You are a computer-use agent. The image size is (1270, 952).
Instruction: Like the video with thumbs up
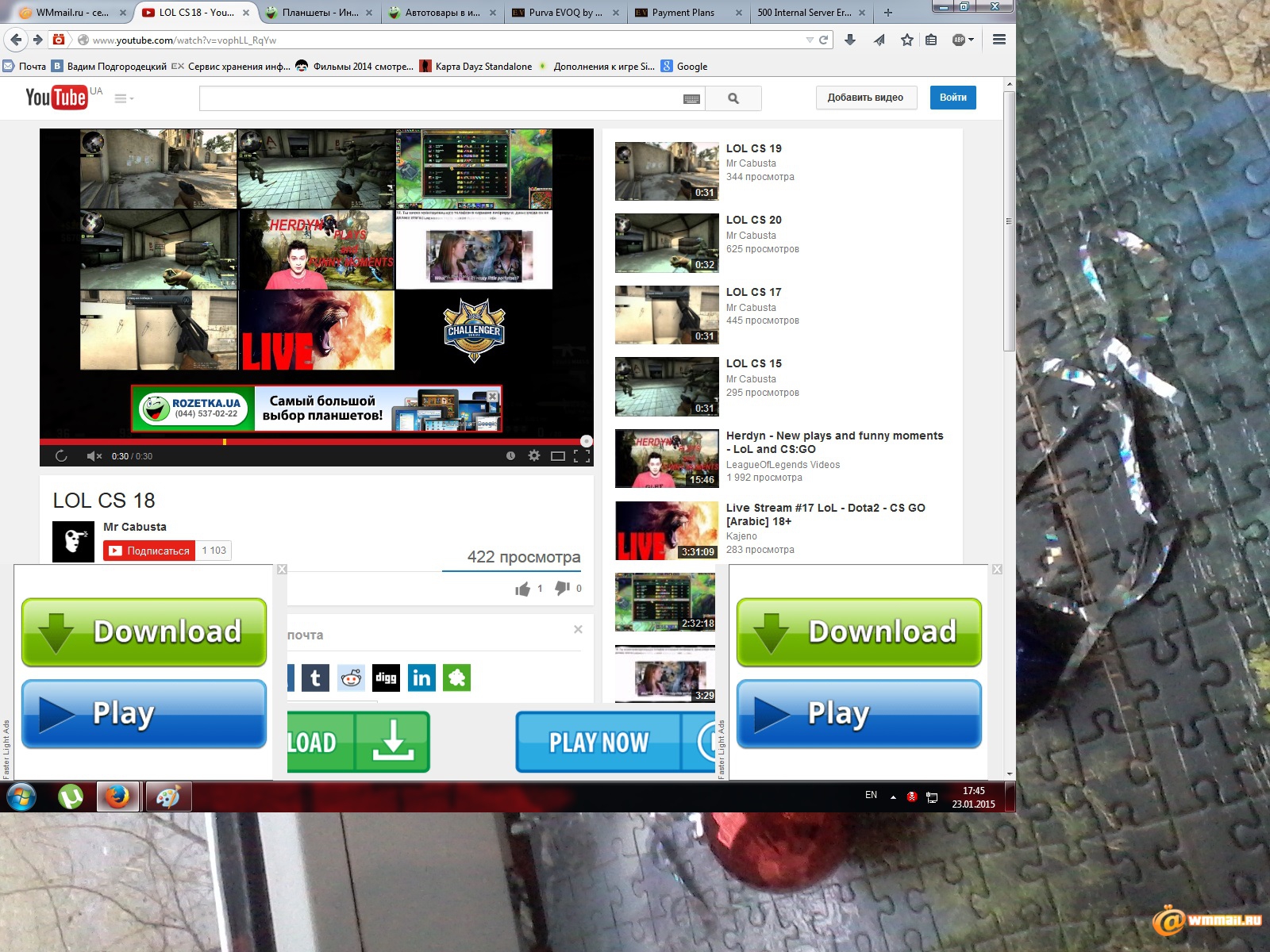(x=522, y=589)
